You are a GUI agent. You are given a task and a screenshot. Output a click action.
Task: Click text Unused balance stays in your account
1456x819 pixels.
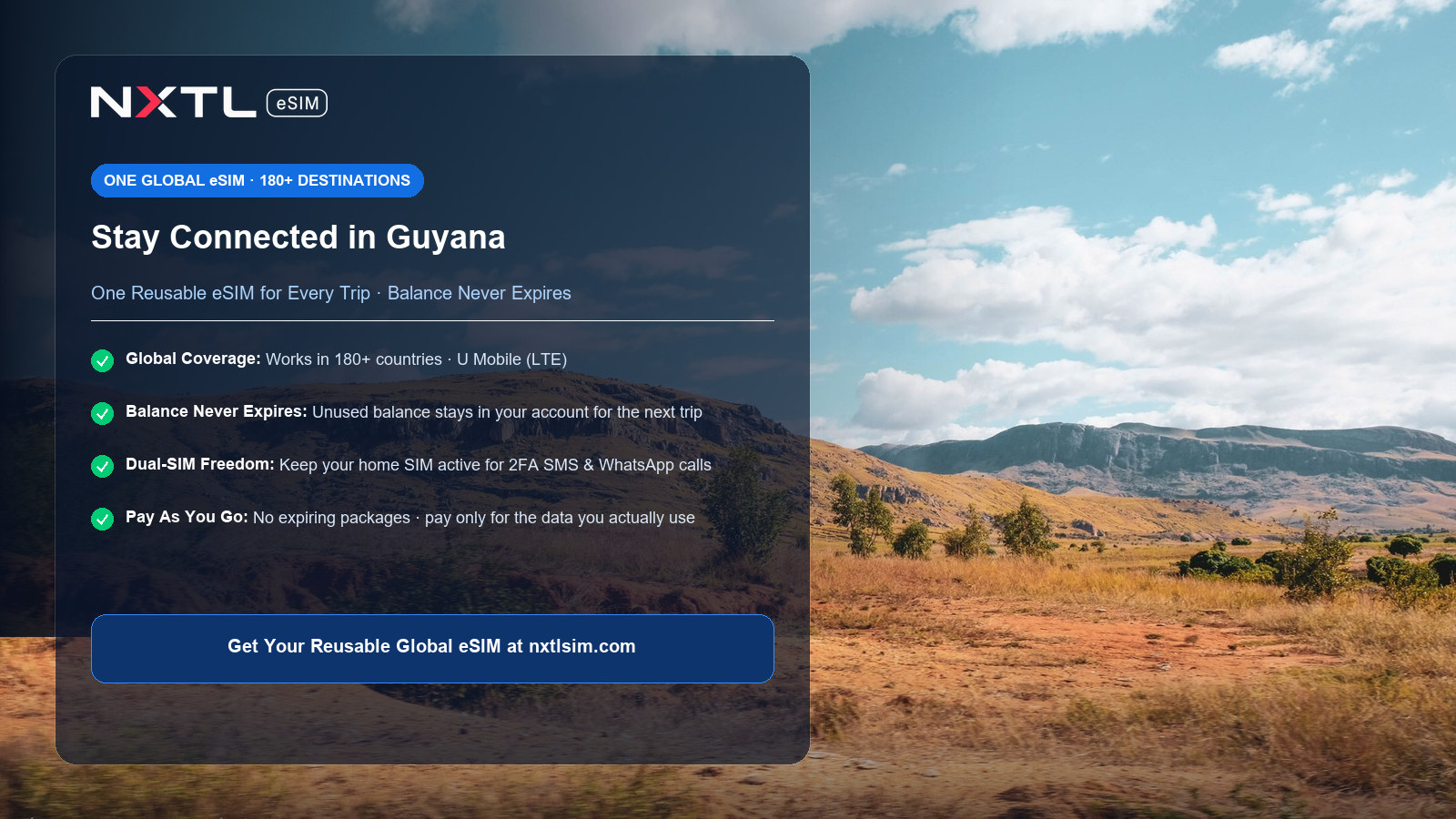[x=450, y=412]
